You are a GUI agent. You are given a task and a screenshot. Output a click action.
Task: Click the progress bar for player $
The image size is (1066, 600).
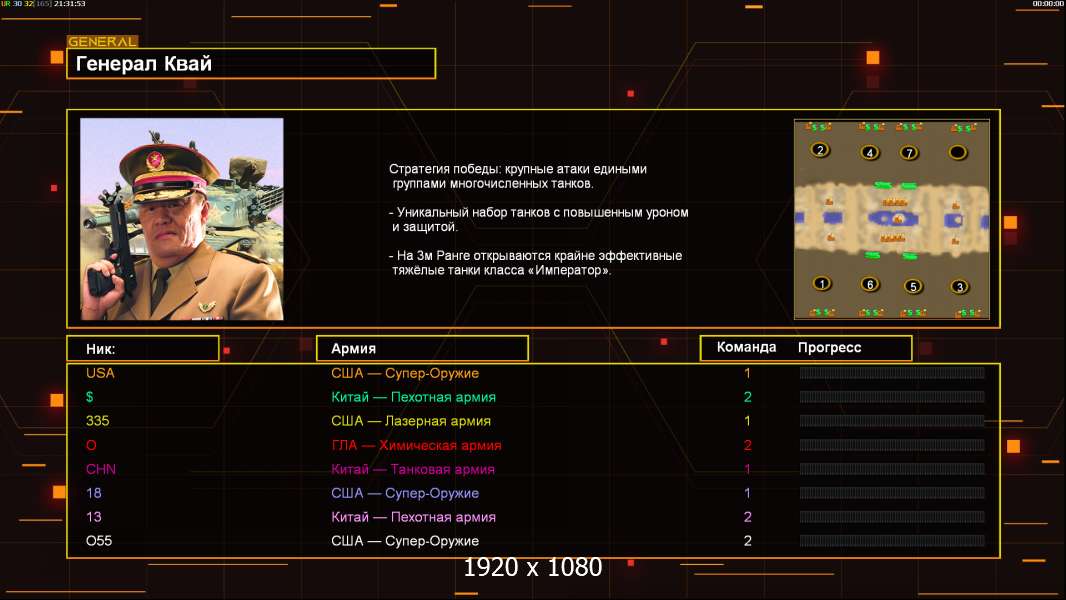892,397
